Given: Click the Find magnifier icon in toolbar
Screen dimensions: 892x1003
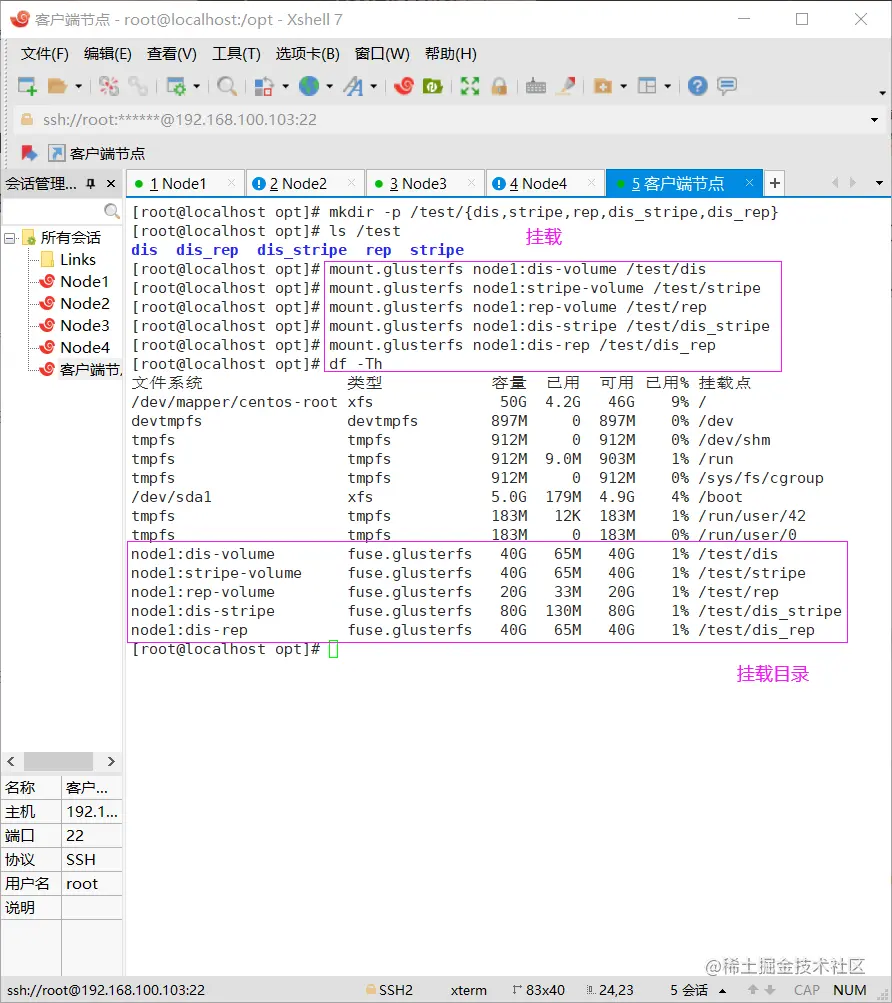Looking at the screenshot, I should [227, 86].
